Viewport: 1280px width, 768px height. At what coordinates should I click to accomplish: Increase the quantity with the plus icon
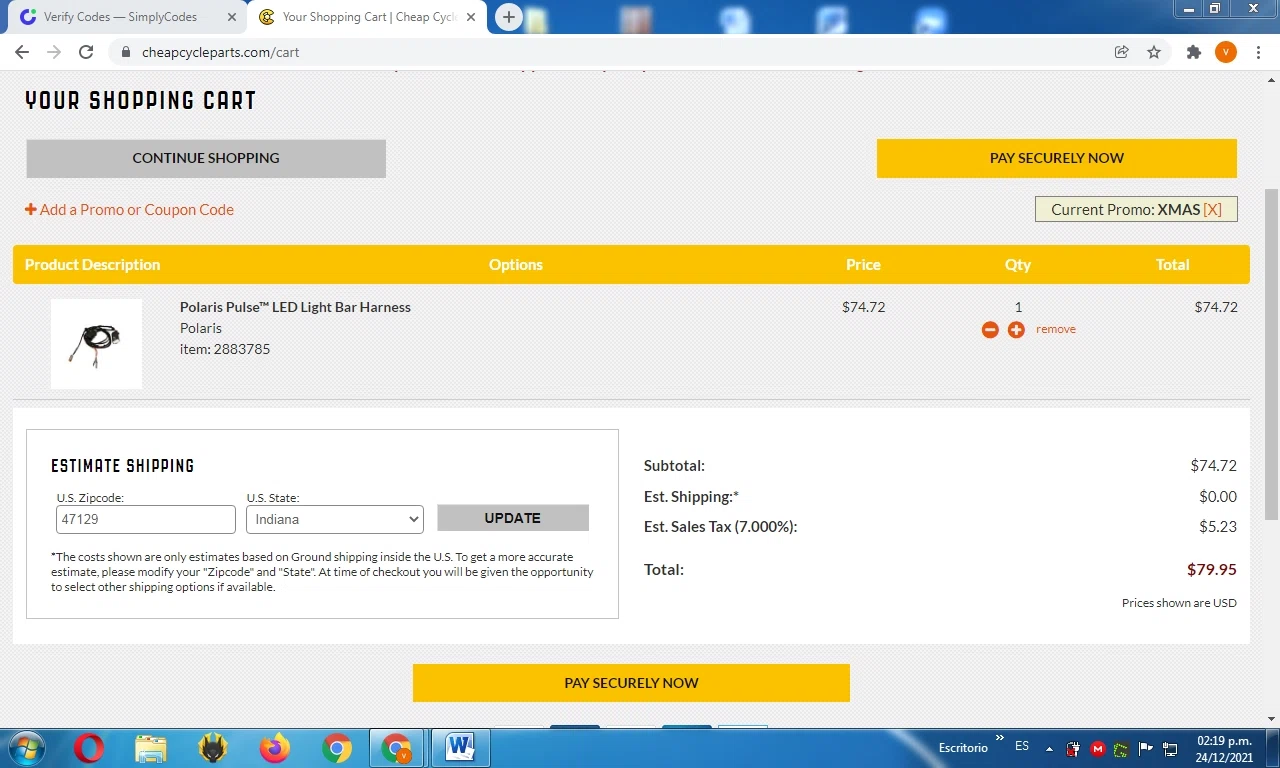pyautogui.click(x=1016, y=330)
